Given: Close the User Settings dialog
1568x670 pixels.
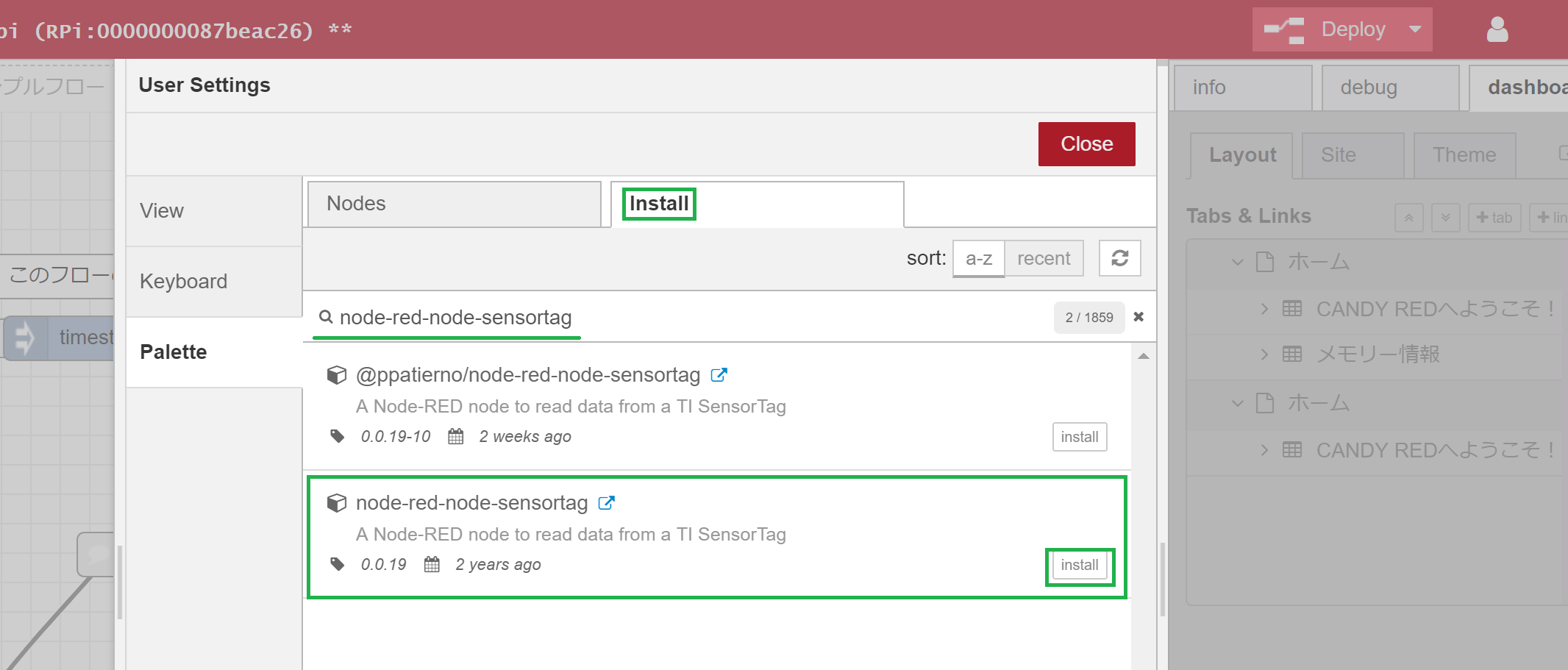Looking at the screenshot, I should (1086, 144).
